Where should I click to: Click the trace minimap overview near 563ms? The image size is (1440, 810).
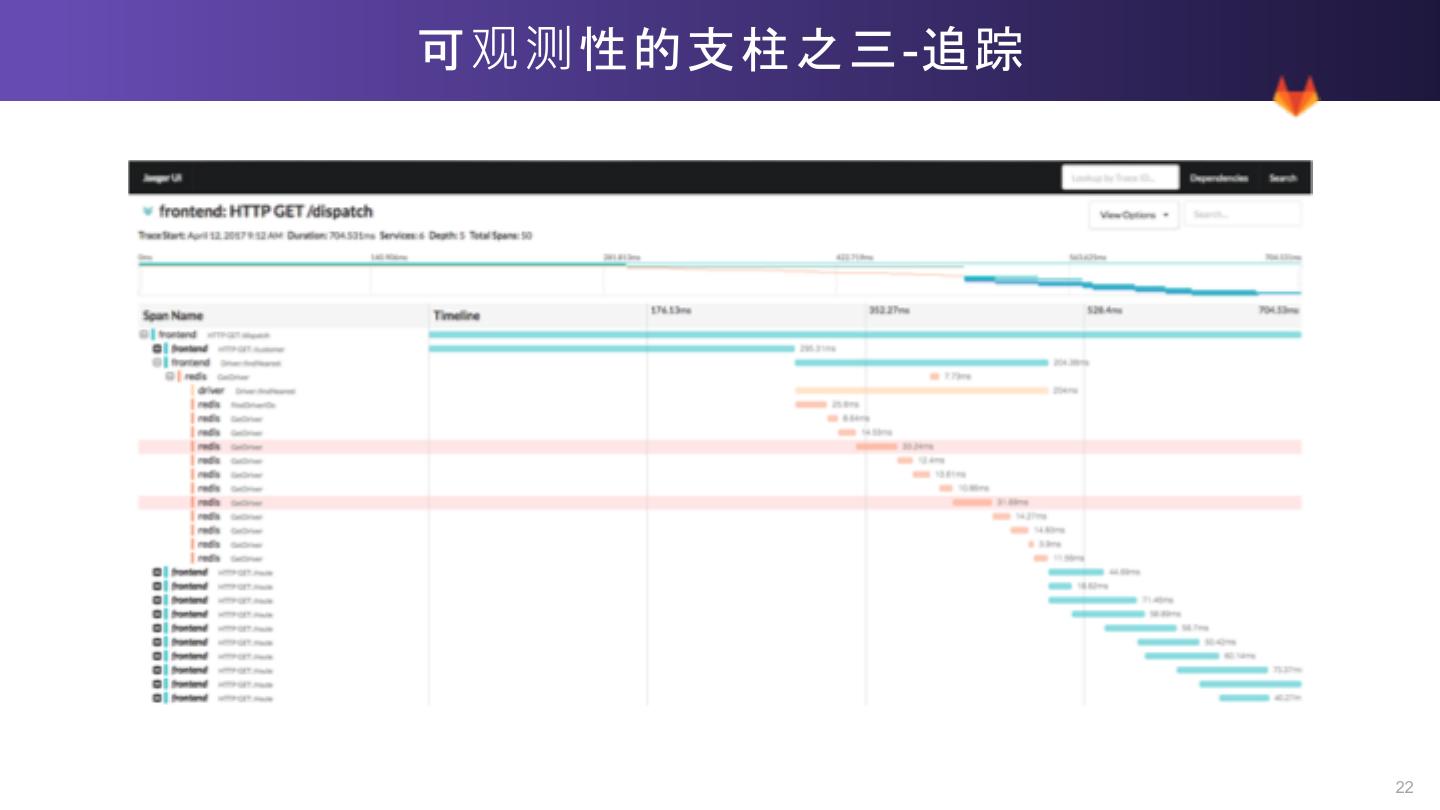tap(1086, 279)
